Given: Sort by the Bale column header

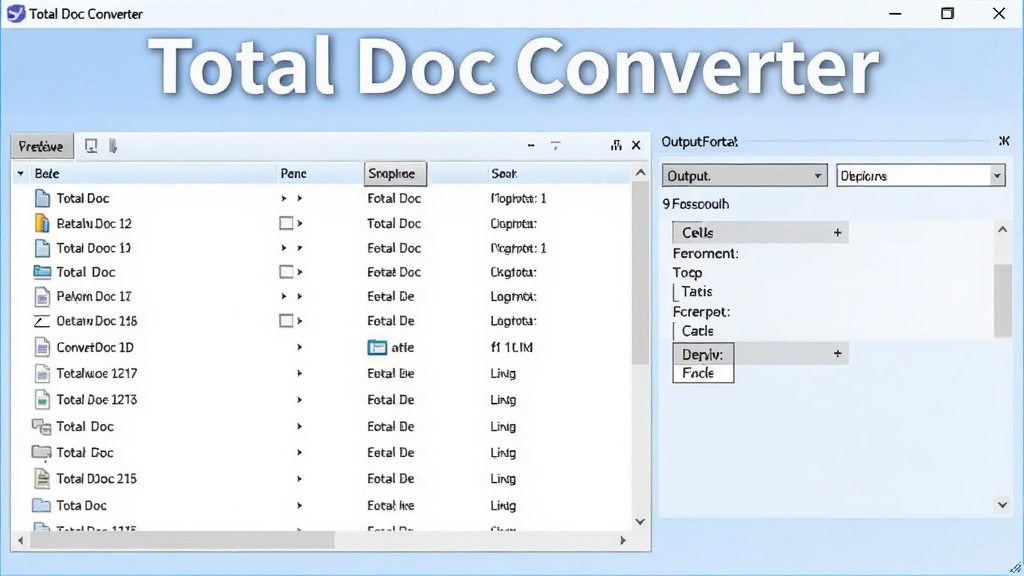Looking at the screenshot, I should click(47, 174).
